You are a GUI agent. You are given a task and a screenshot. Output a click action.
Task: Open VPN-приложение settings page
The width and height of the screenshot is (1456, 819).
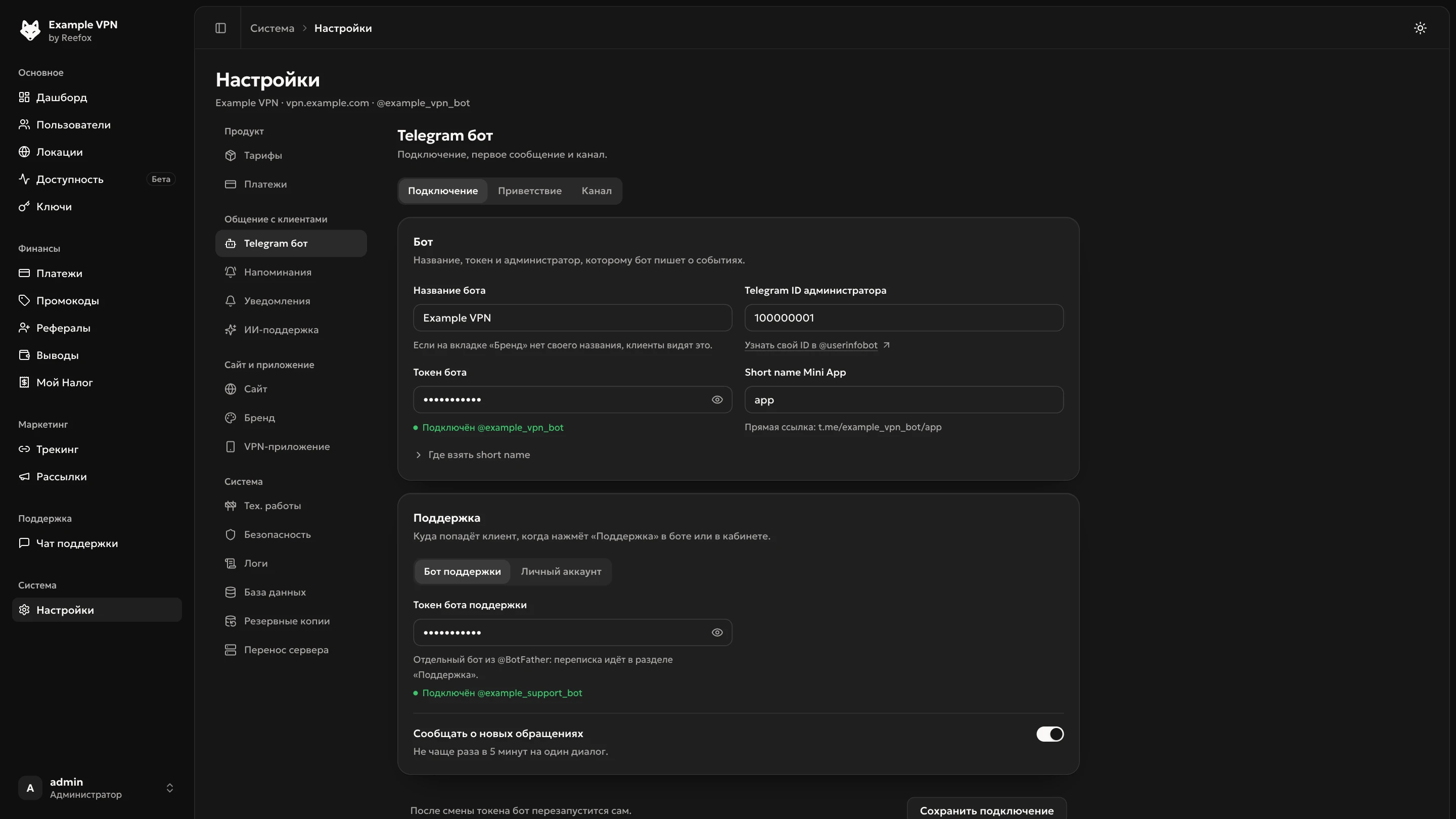coord(291,446)
